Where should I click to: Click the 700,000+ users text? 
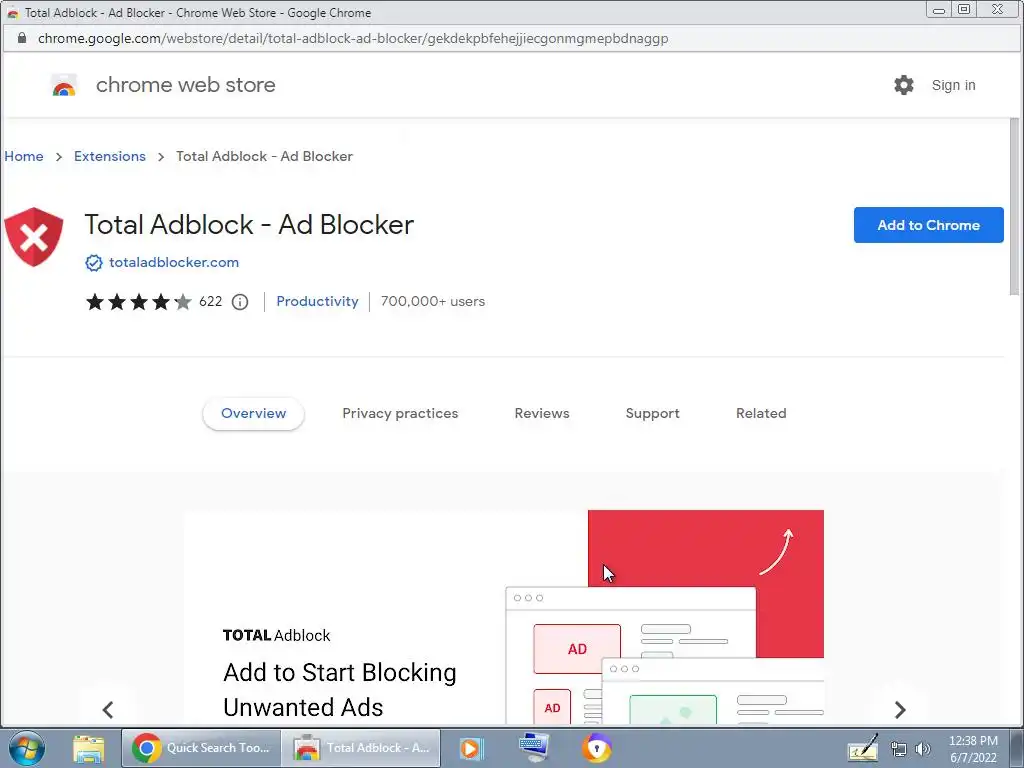coord(433,302)
